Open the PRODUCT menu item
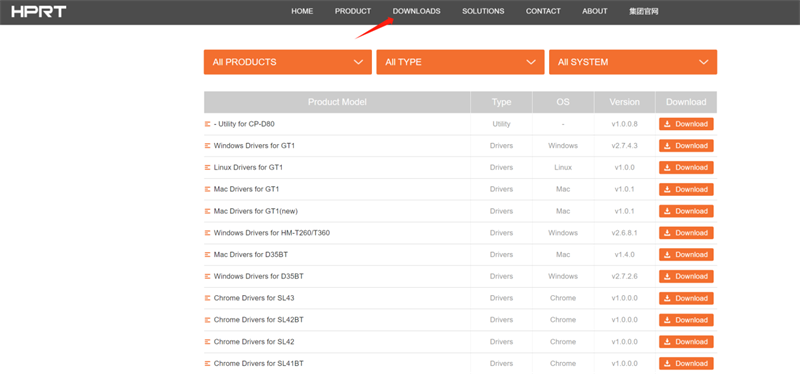This screenshot has width=800, height=374. (353, 11)
